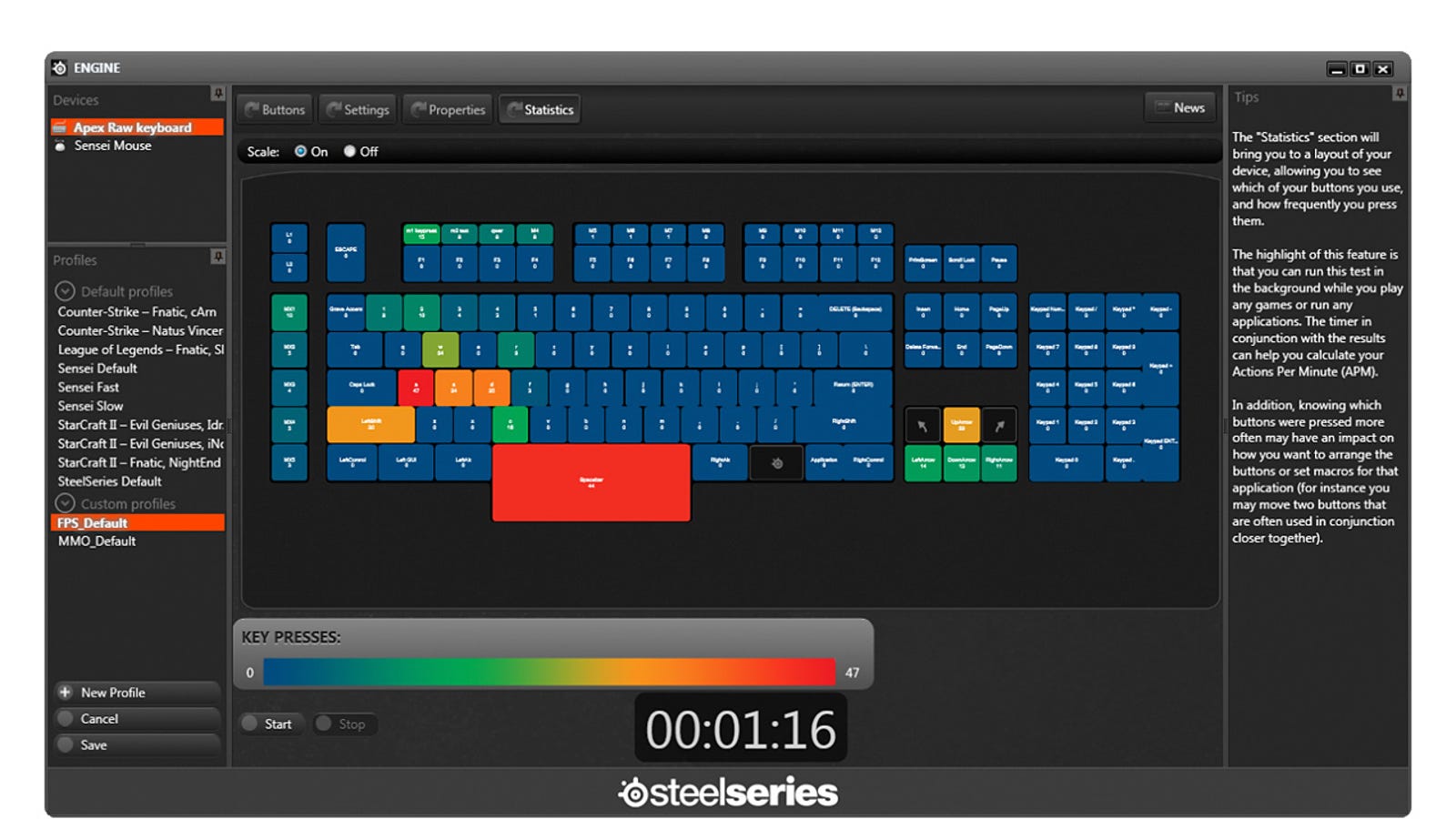1456x819 pixels.
Task: Click the pin icon on the Tips panel
Action: coord(1400,94)
